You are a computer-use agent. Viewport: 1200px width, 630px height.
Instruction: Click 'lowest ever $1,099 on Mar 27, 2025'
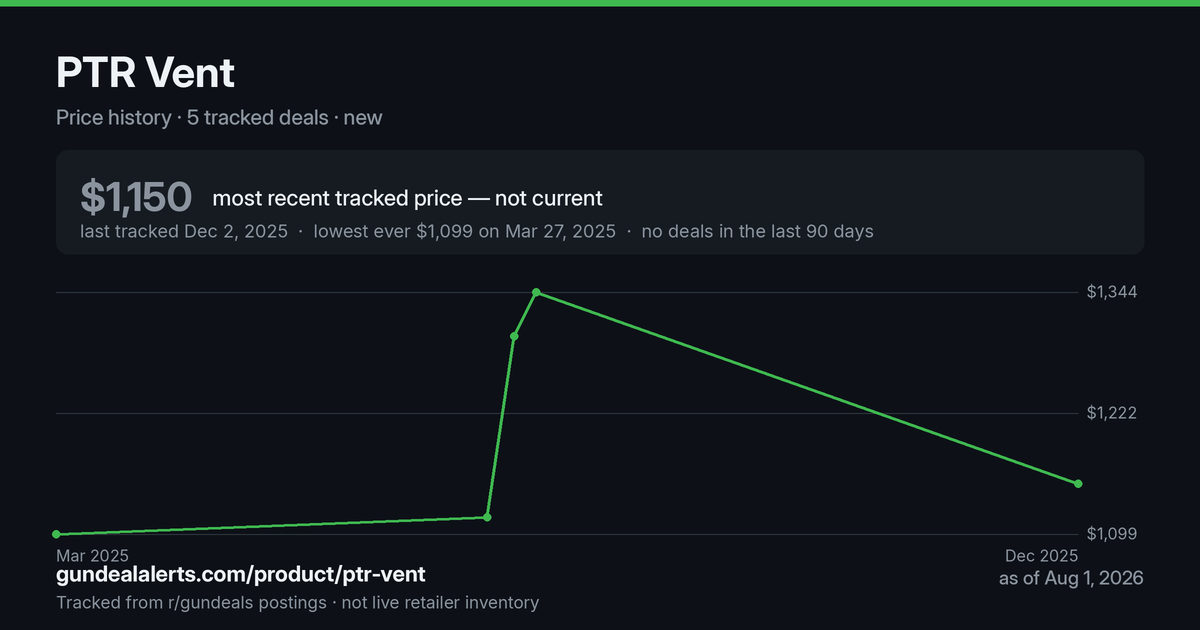(465, 231)
